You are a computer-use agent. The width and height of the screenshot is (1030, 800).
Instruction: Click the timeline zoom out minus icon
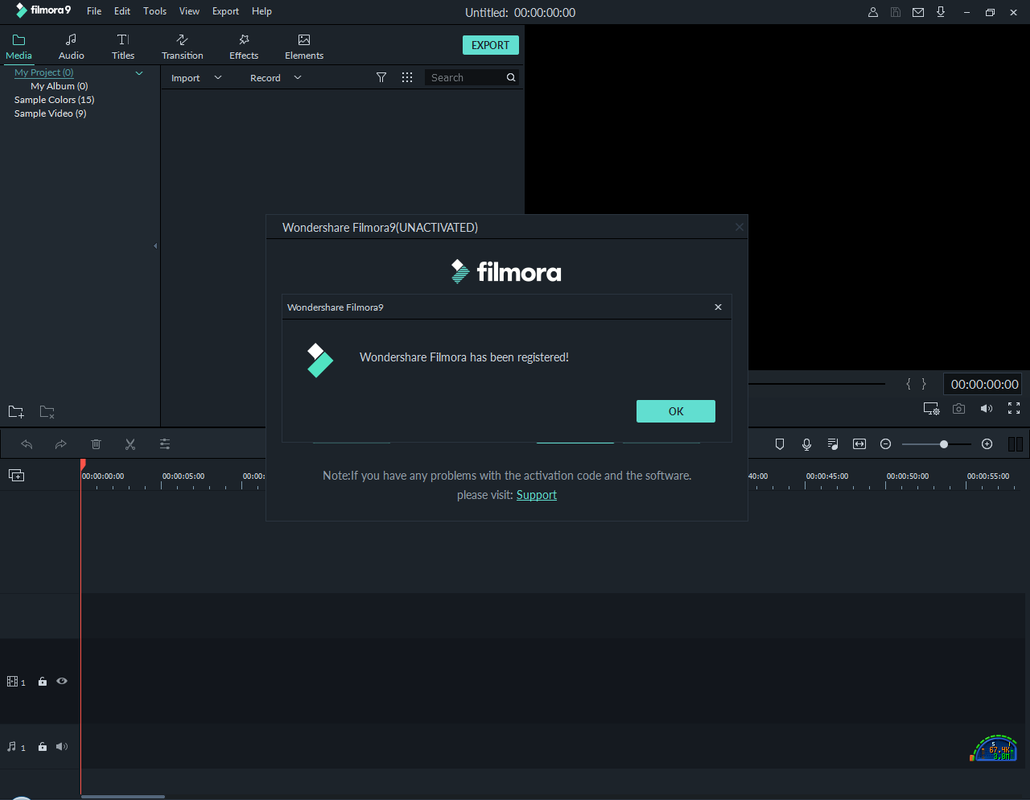[x=885, y=444]
